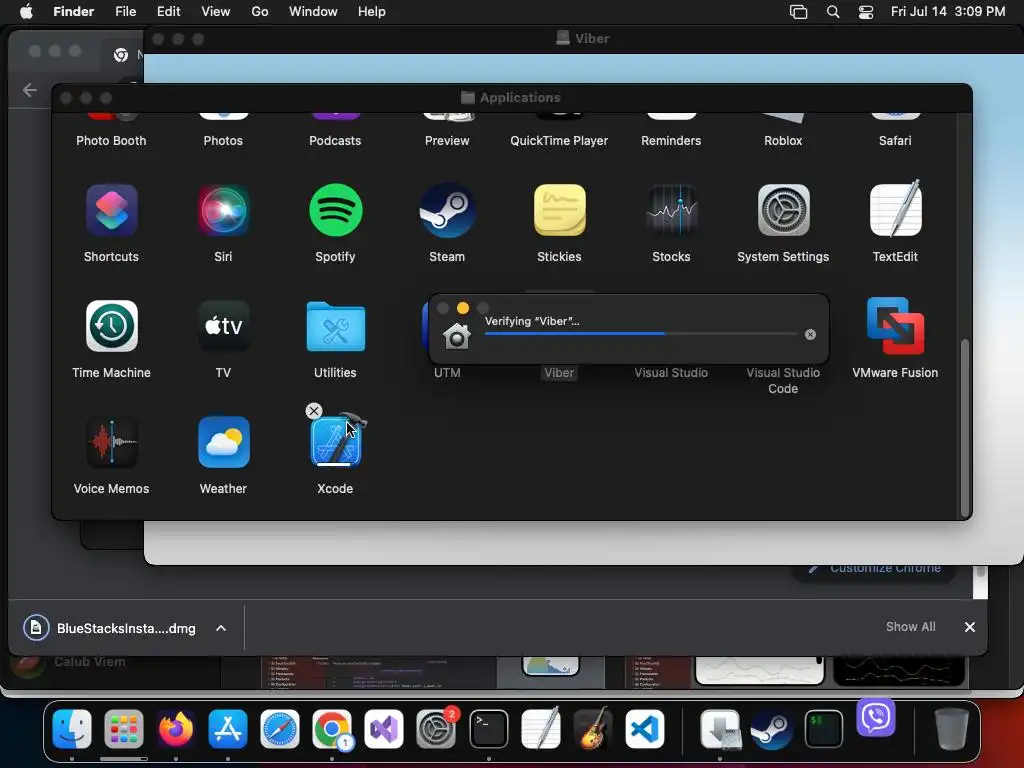Image resolution: width=1024 pixels, height=768 pixels.
Task: Select the Photos app label
Action: [x=223, y=140]
